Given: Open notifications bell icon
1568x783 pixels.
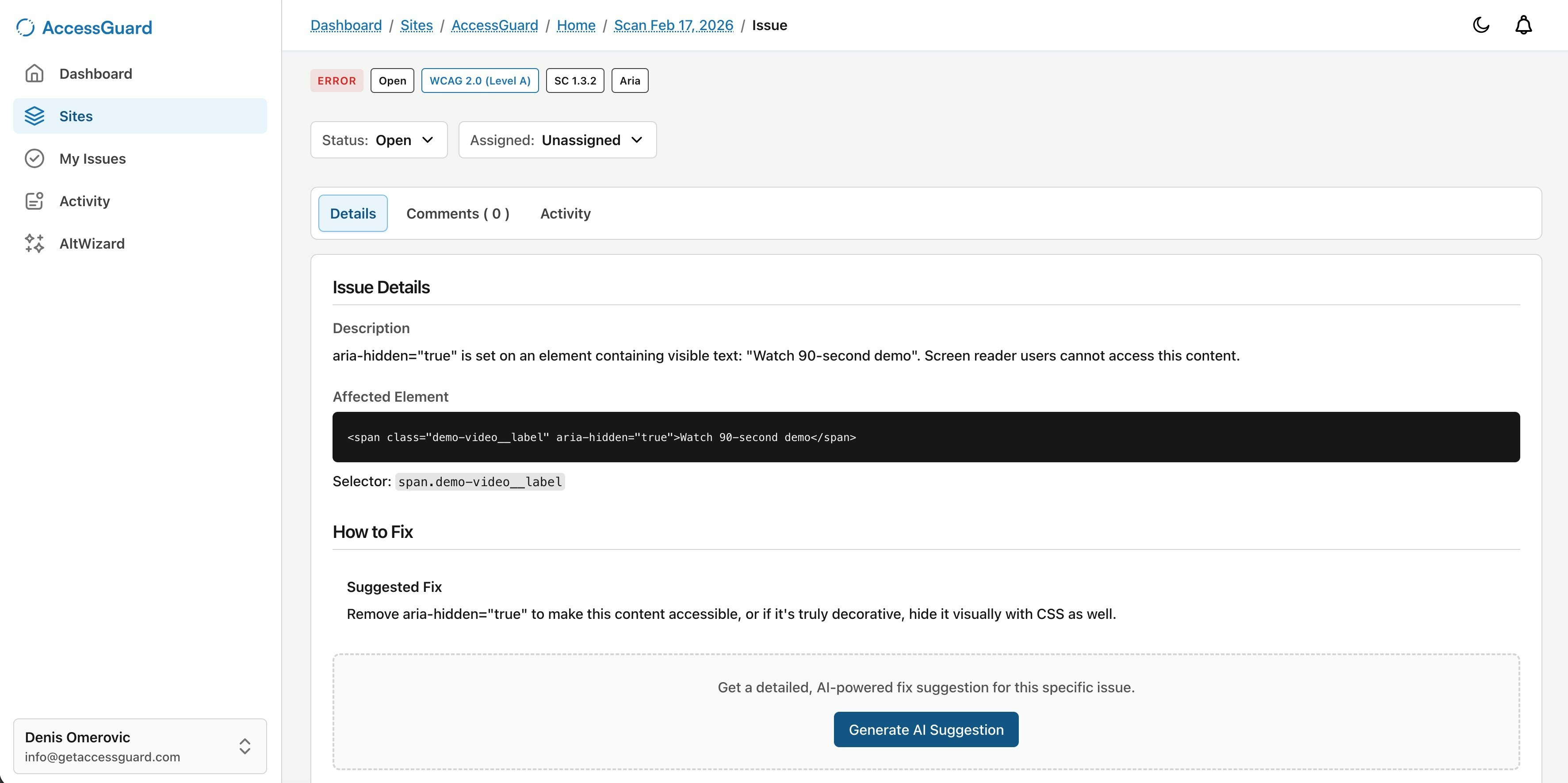Looking at the screenshot, I should click(1523, 25).
